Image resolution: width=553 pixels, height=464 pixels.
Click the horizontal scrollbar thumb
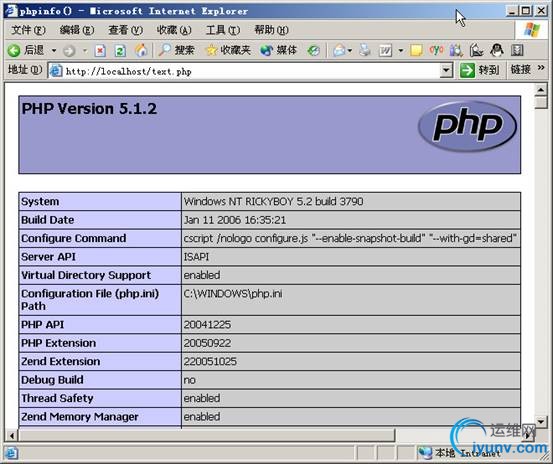207,436
